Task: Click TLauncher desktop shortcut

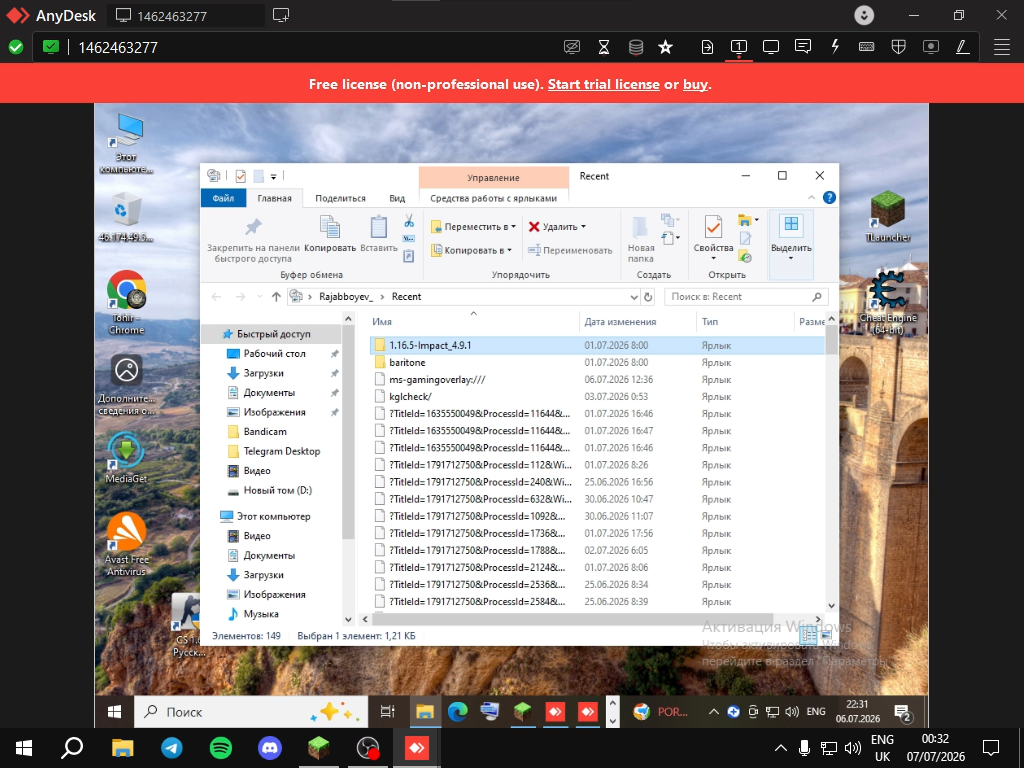Action: coord(888,216)
